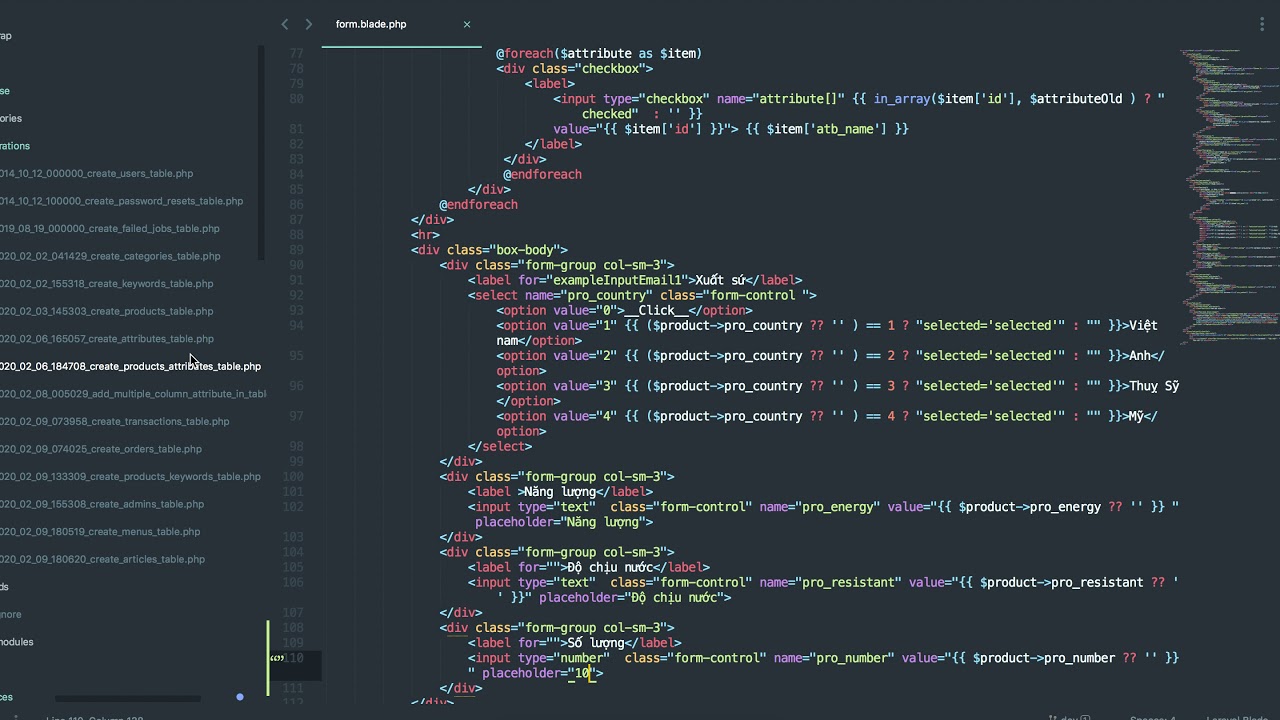Click line number 100 in the gutter
This screenshot has width=1280, height=720.
(x=292, y=477)
